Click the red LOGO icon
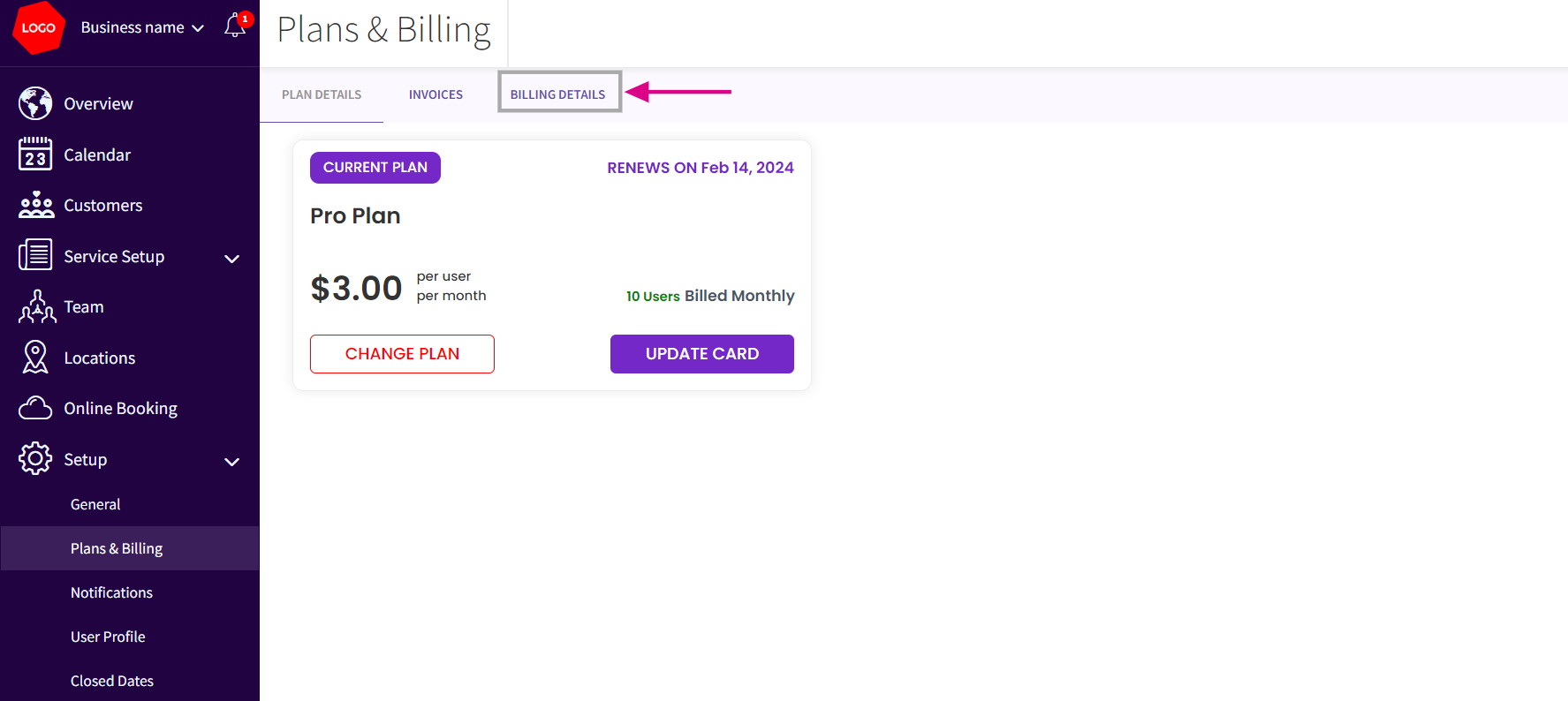1568x701 pixels. tap(38, 28)
